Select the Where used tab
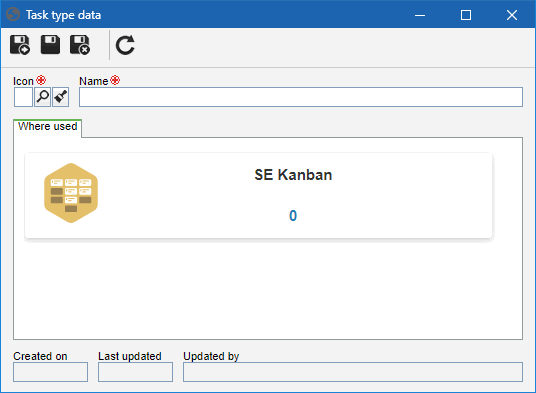 click(48, 128)
